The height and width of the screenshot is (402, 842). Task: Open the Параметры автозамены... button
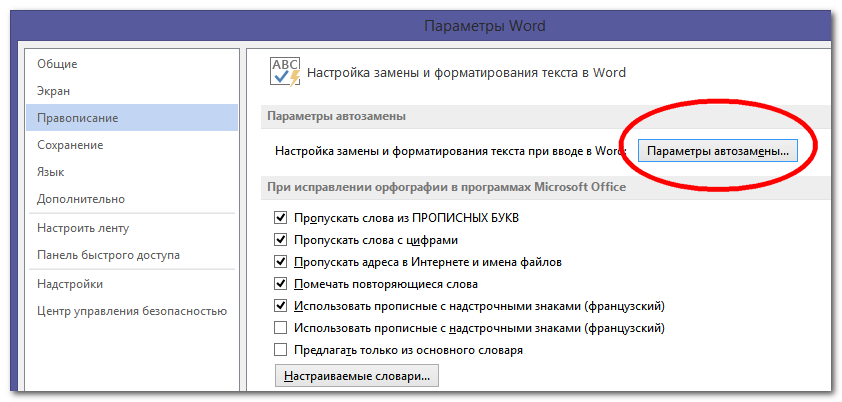point(718,151)
